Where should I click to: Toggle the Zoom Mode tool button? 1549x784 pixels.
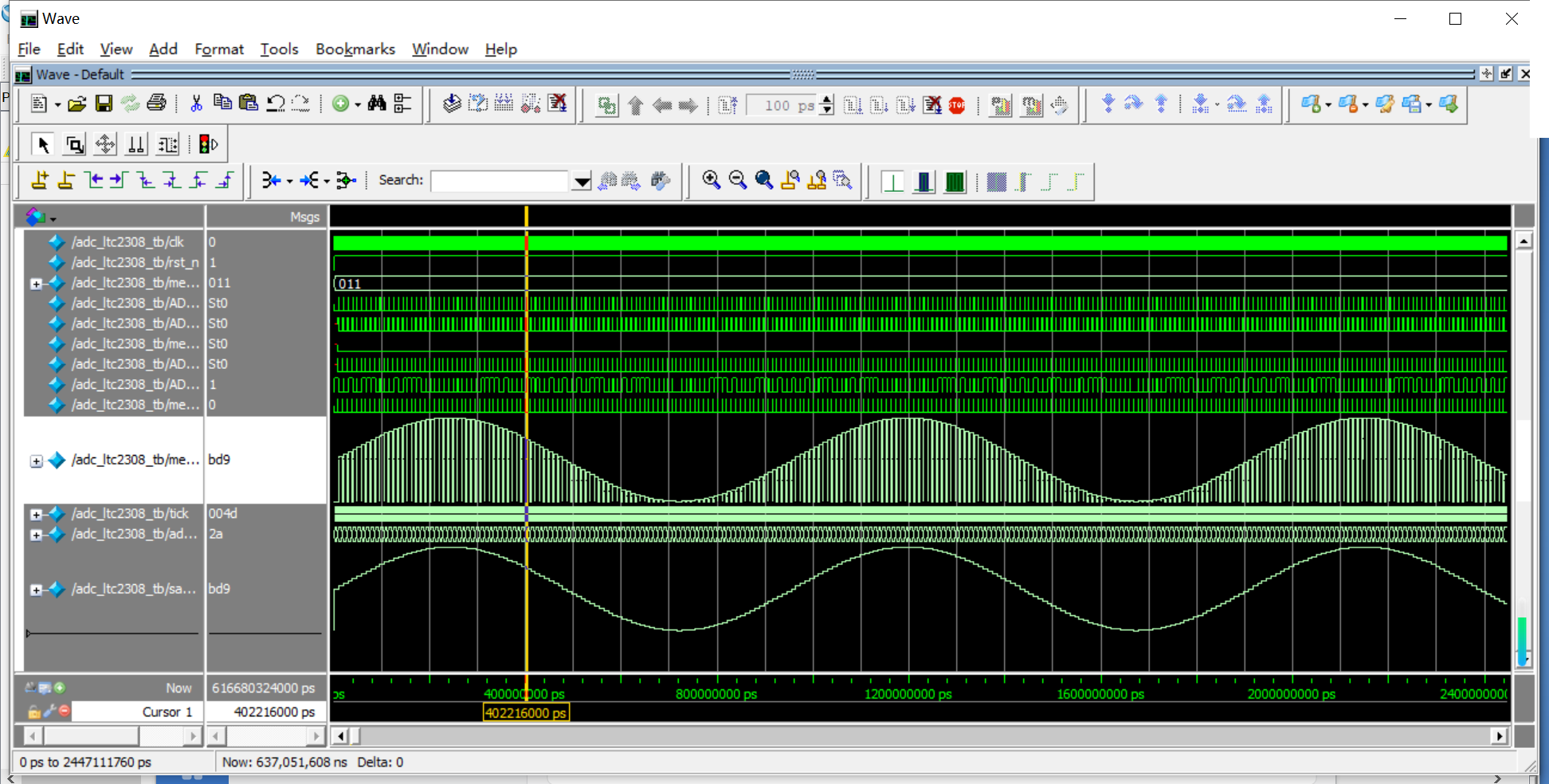[x=75, y=144]
